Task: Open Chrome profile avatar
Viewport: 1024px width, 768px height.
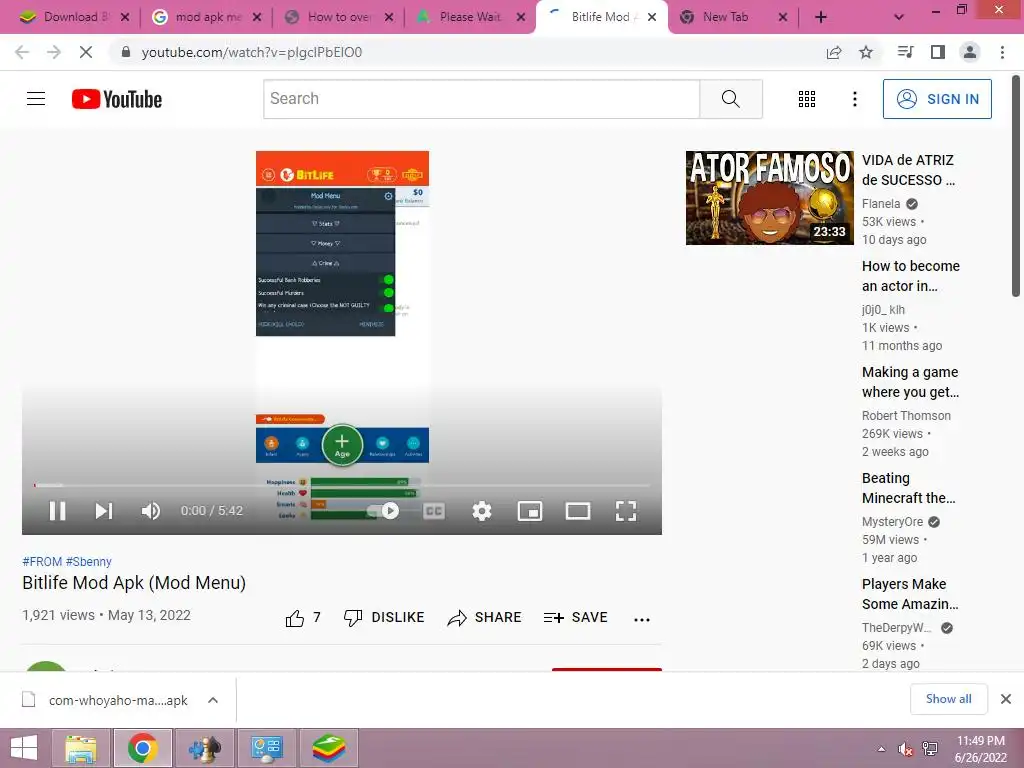Action: 970,52
